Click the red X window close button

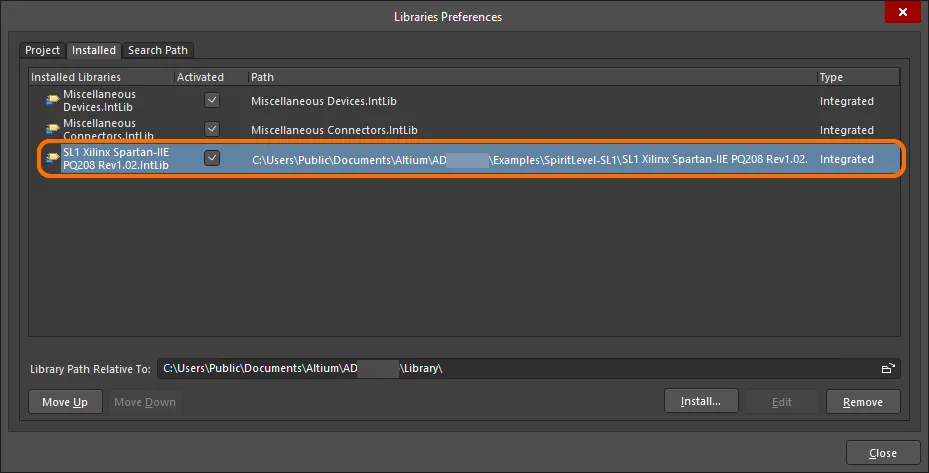(x=902, y=12)
